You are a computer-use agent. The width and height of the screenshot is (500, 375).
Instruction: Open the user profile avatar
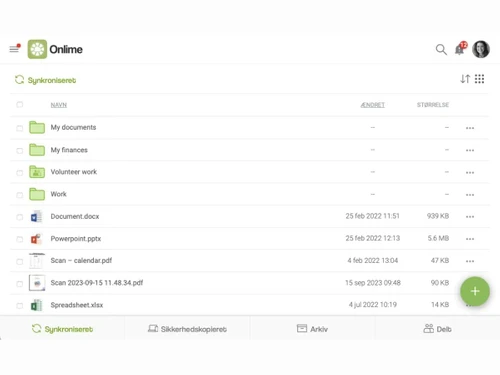click(481, 49)
